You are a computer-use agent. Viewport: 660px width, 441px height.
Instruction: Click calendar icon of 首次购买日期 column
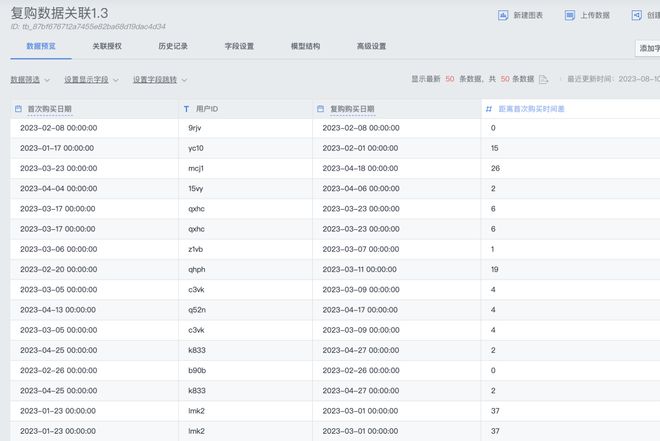18,108
